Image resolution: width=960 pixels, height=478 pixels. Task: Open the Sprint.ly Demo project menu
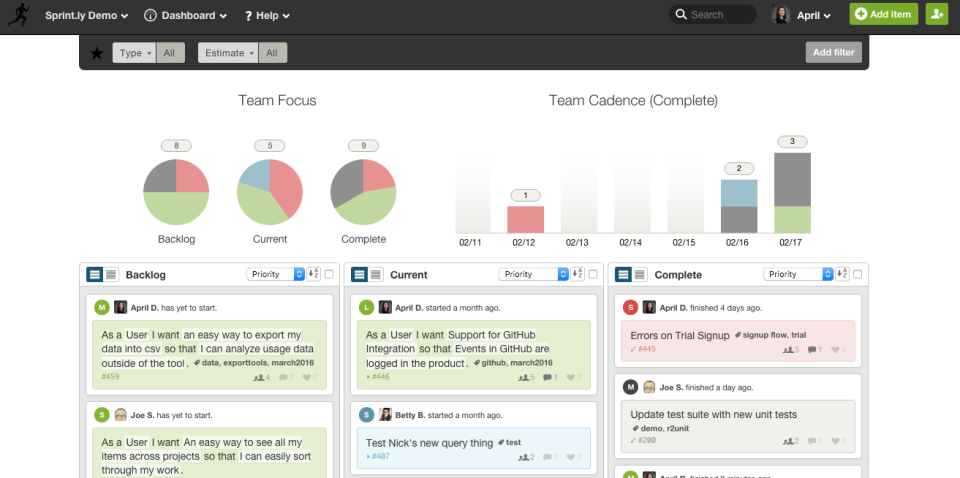[x=86, y=16]
